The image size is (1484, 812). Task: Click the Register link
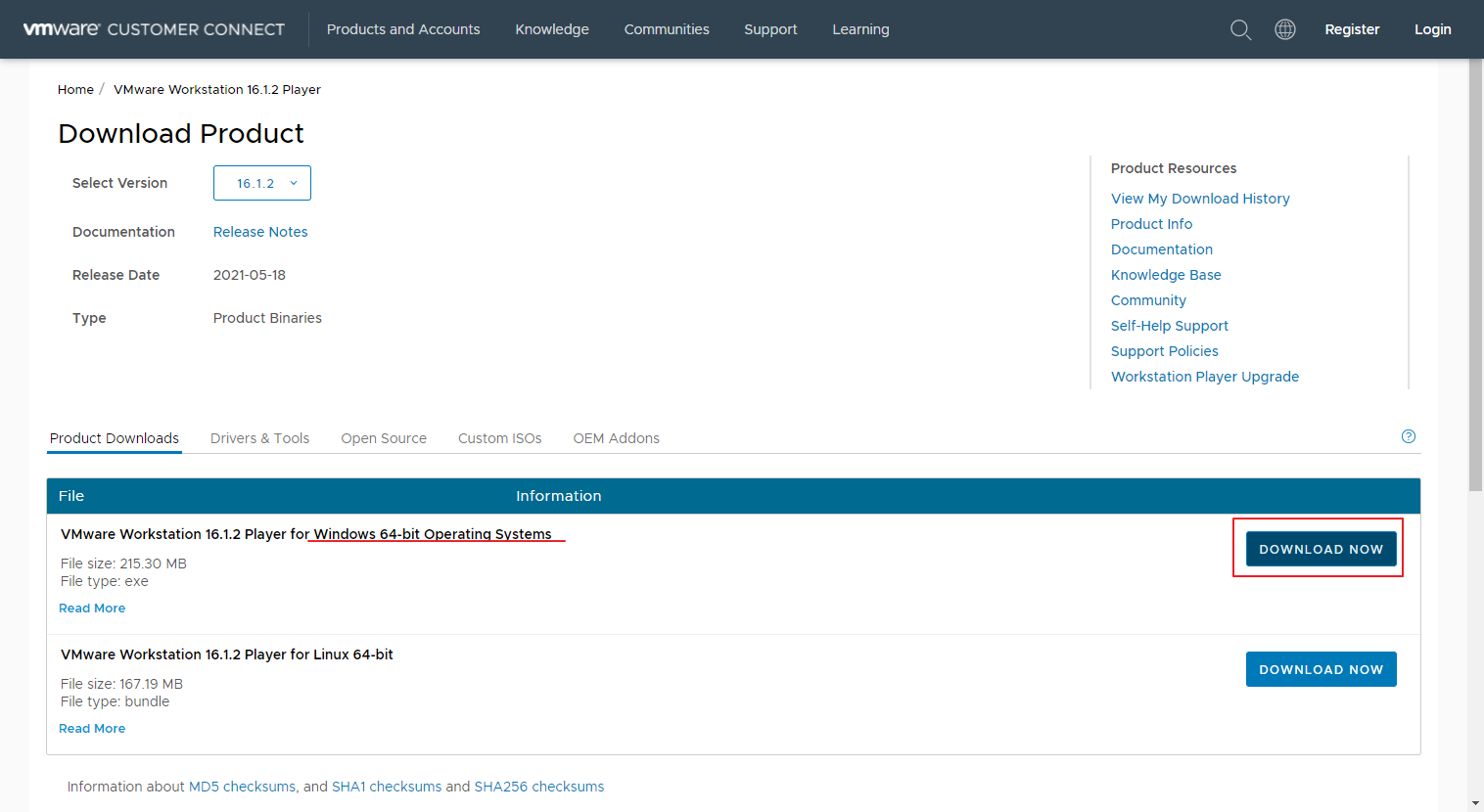1352,29
